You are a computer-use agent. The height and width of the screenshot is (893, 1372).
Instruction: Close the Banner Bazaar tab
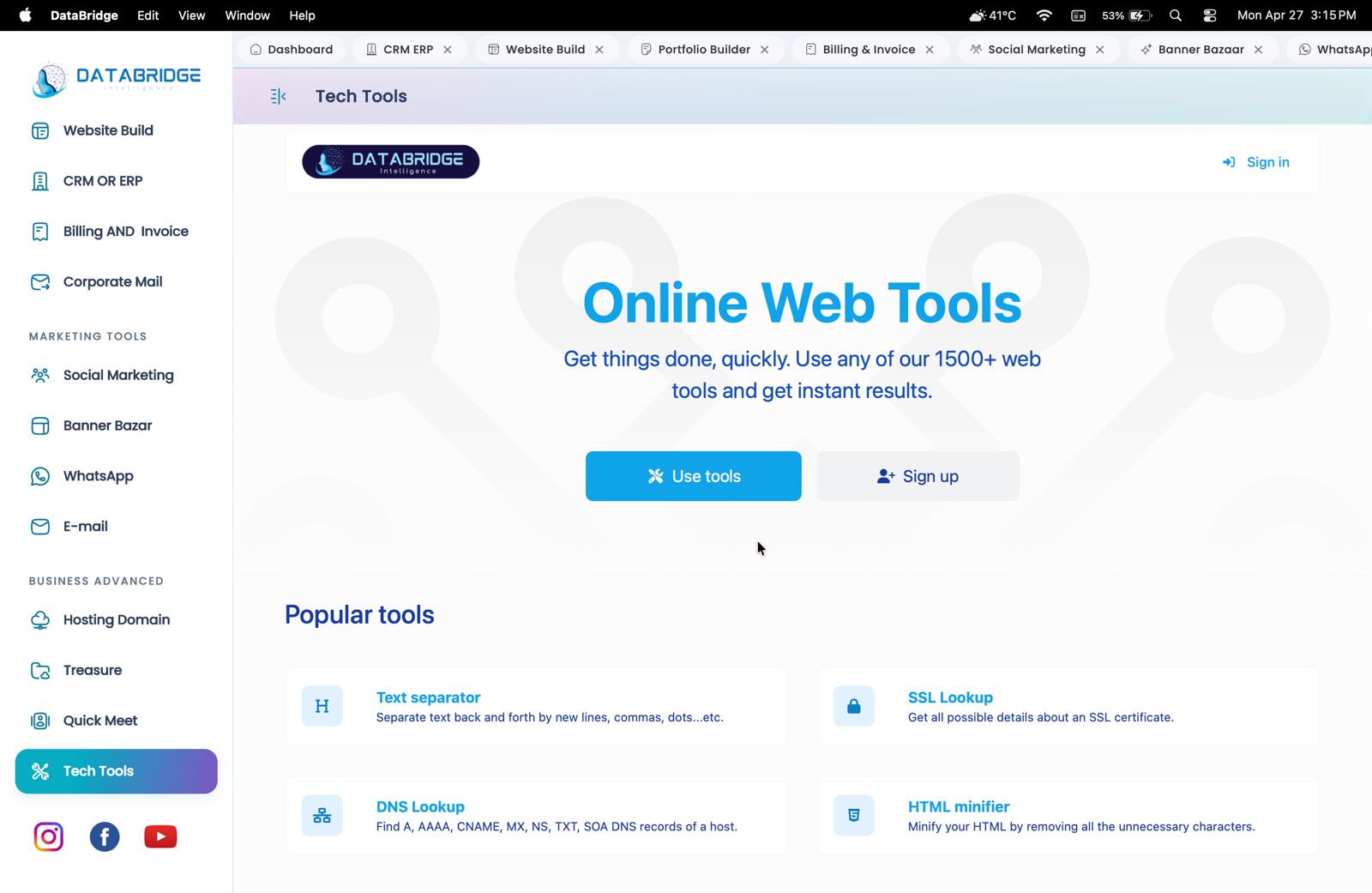pyautogui.click(x=1258, y=50)
